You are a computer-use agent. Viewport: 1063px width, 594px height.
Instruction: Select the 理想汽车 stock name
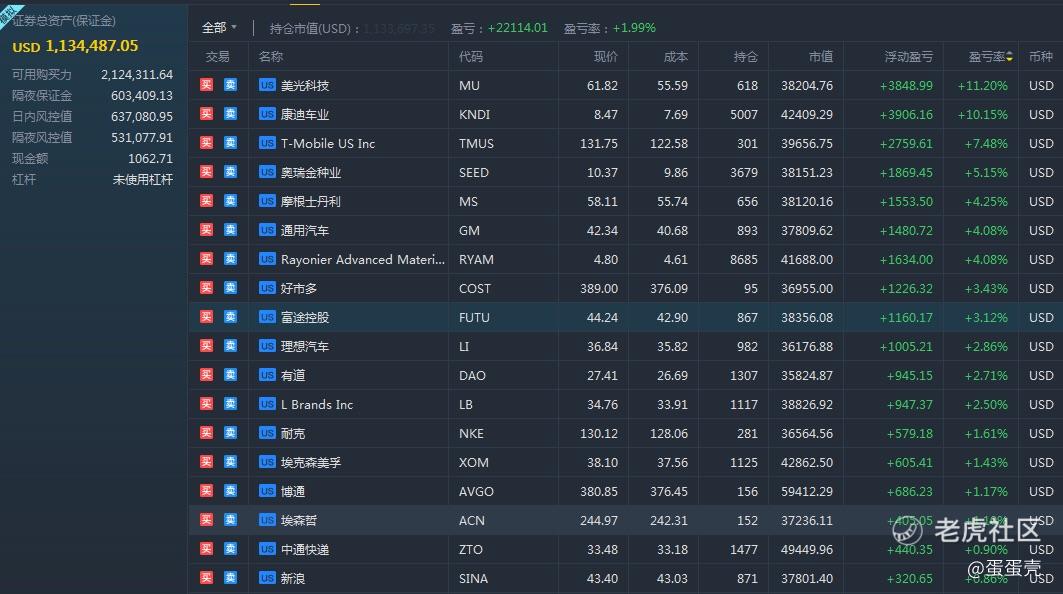tap(305, 346)
